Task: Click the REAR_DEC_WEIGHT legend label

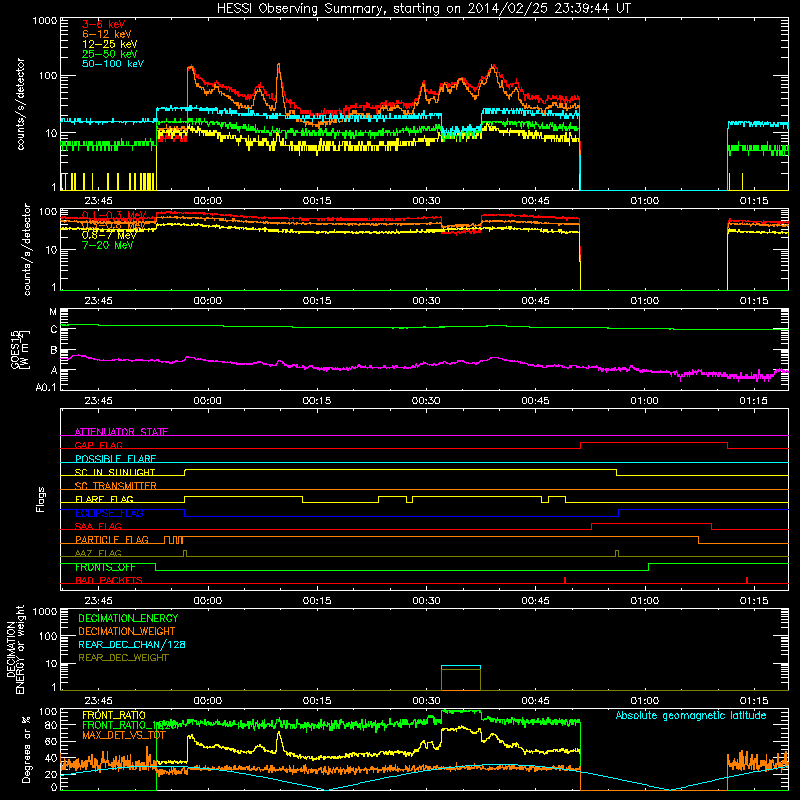Action: (123, 658)
